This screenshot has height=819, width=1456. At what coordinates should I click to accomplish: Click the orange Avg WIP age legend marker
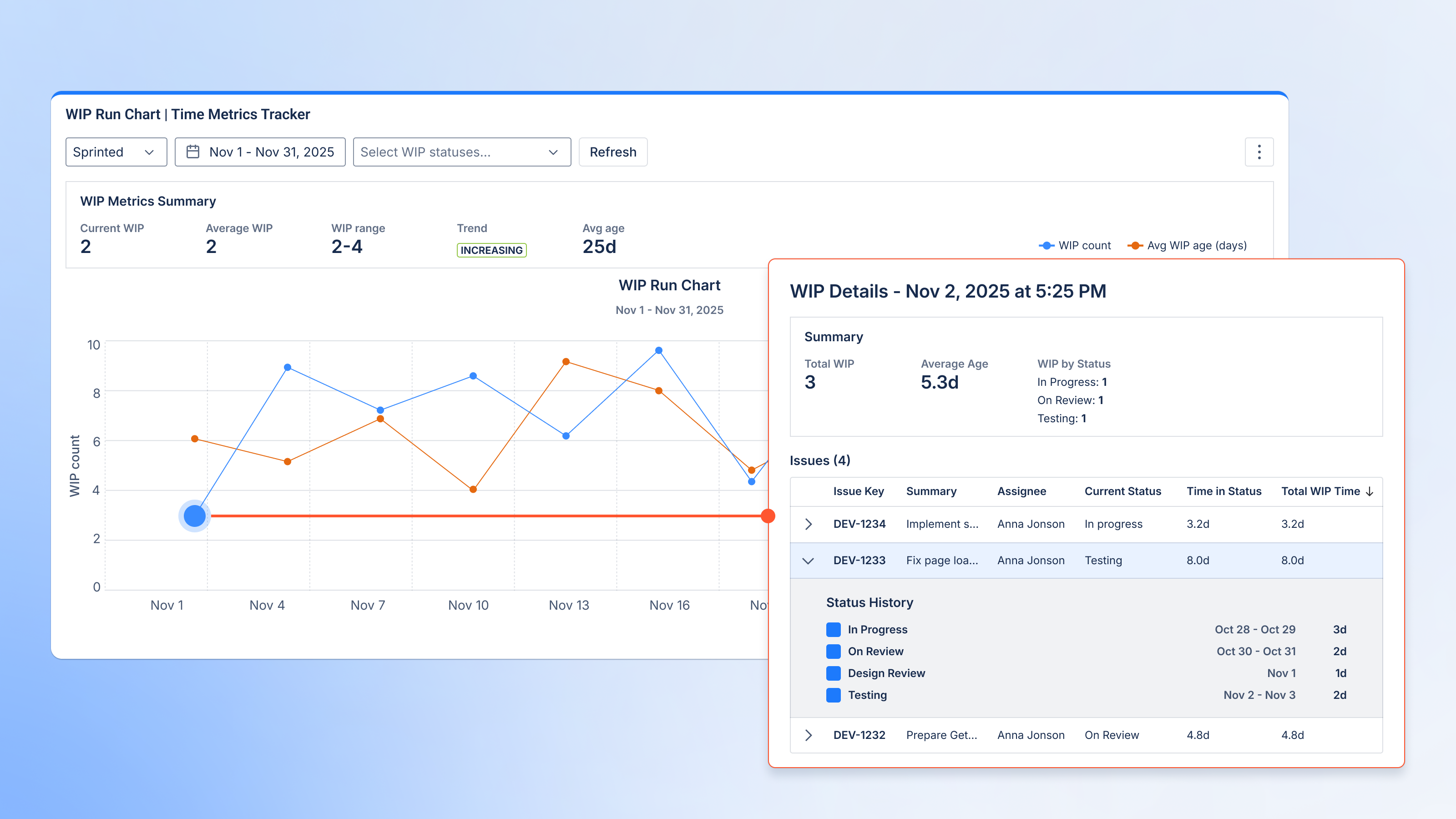[1135, 245]
